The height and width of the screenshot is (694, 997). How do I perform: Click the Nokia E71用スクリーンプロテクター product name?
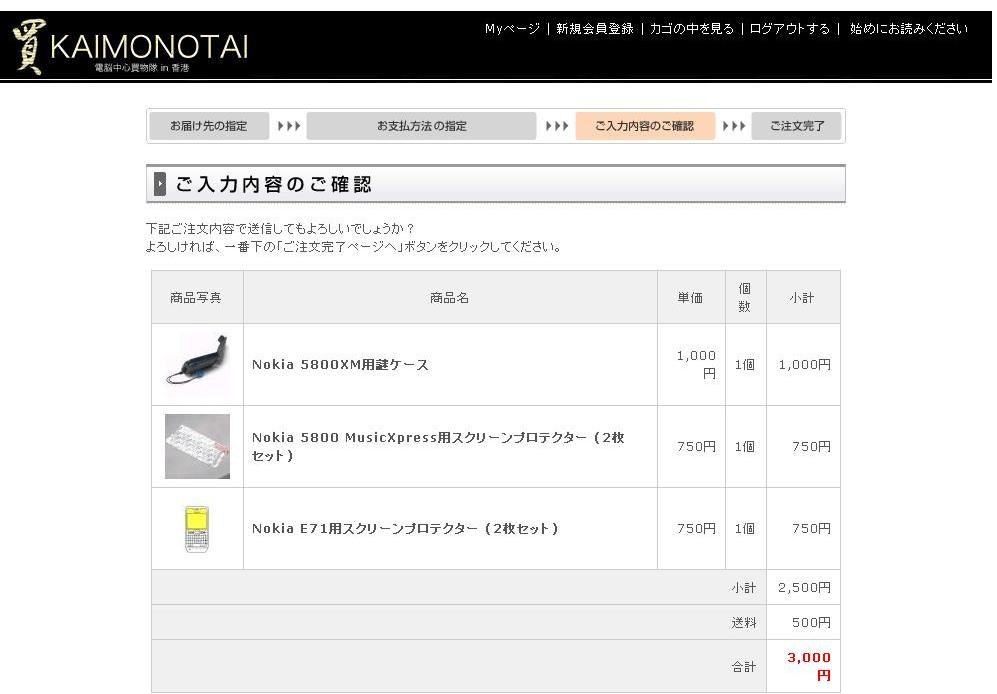click(x=405, y=529)
